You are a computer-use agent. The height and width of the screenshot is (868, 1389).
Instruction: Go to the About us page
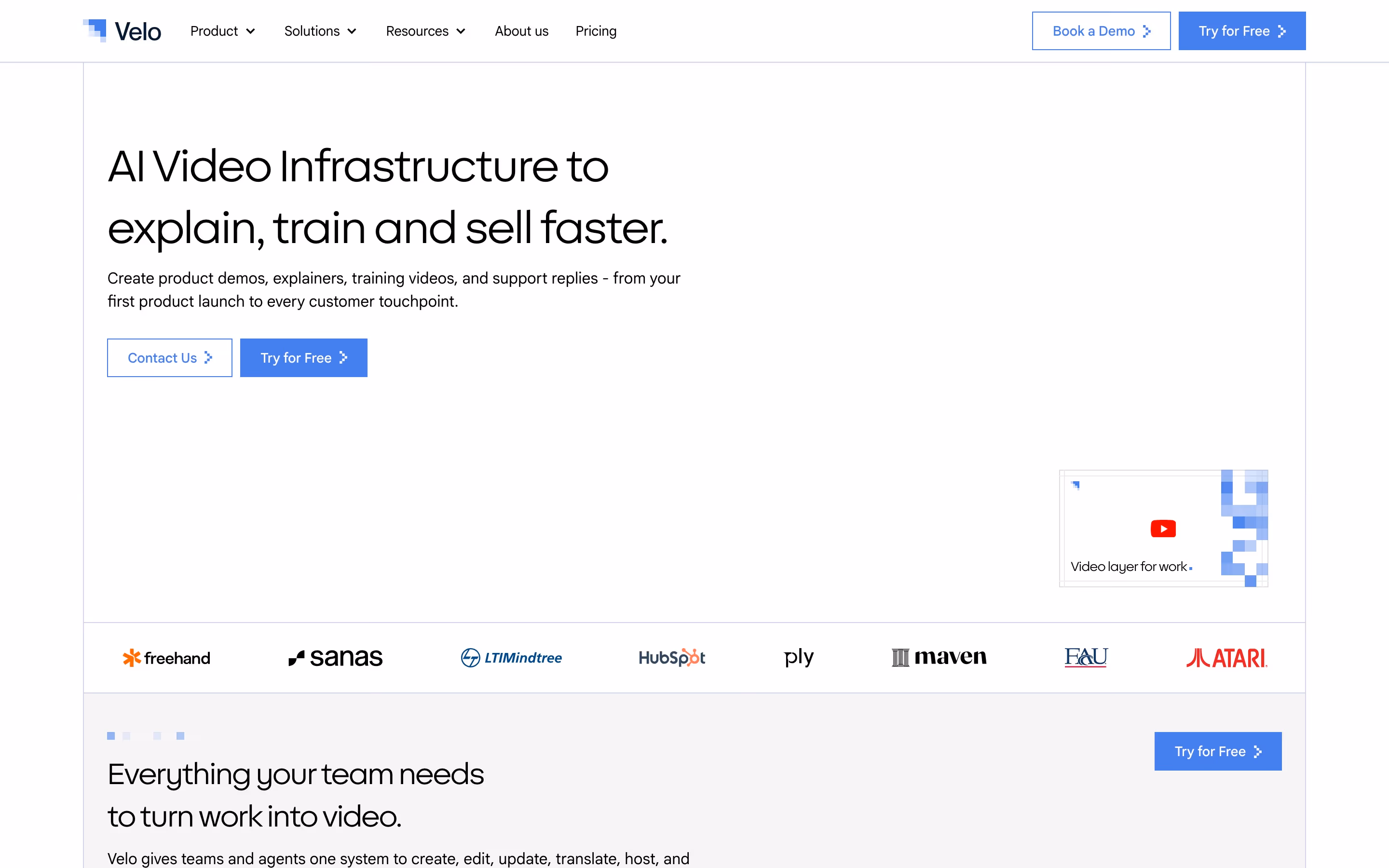[x=522, y=31]
